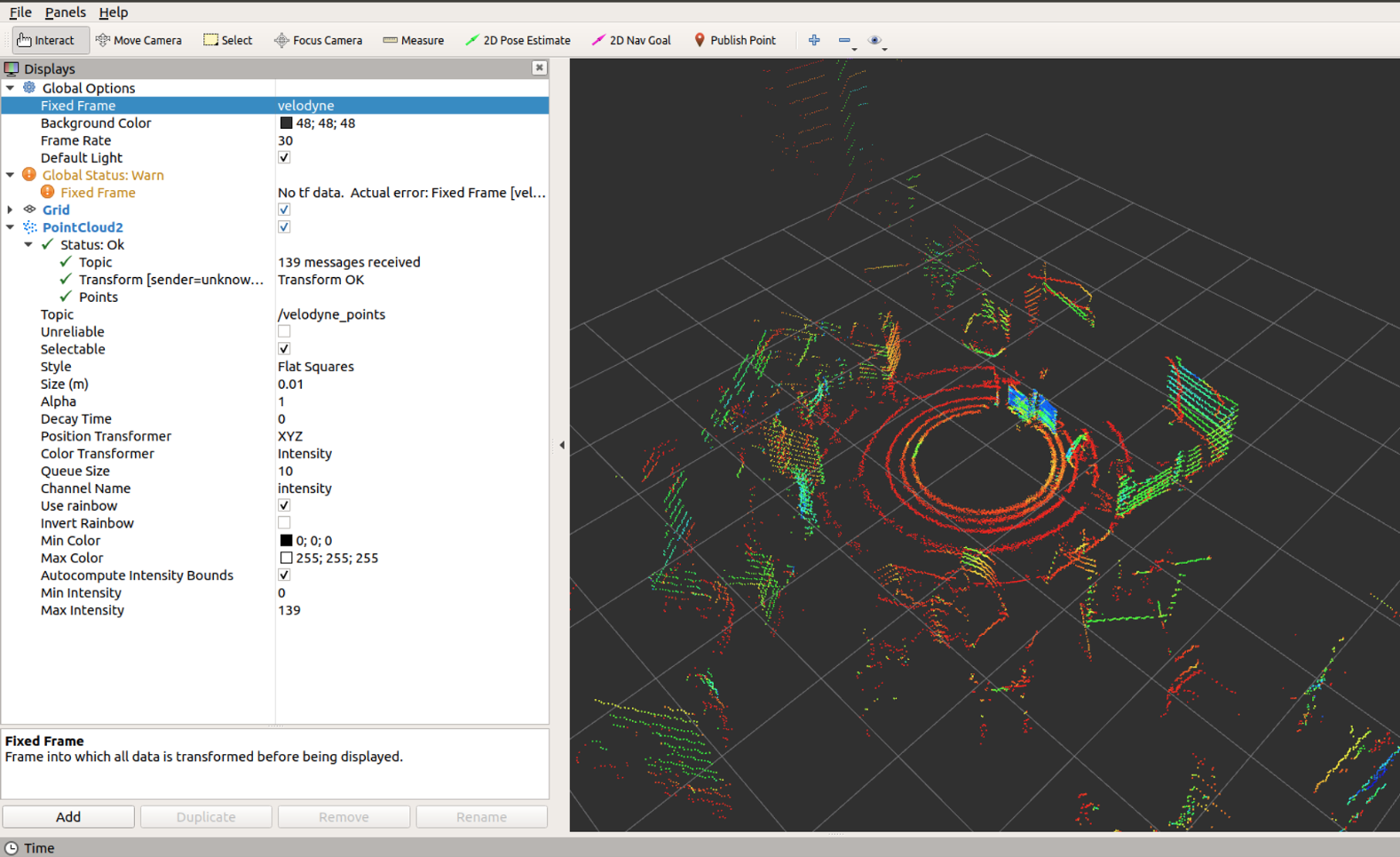Click the Publish Point tool
The image size is (1400, 857).
coord(734,40)
